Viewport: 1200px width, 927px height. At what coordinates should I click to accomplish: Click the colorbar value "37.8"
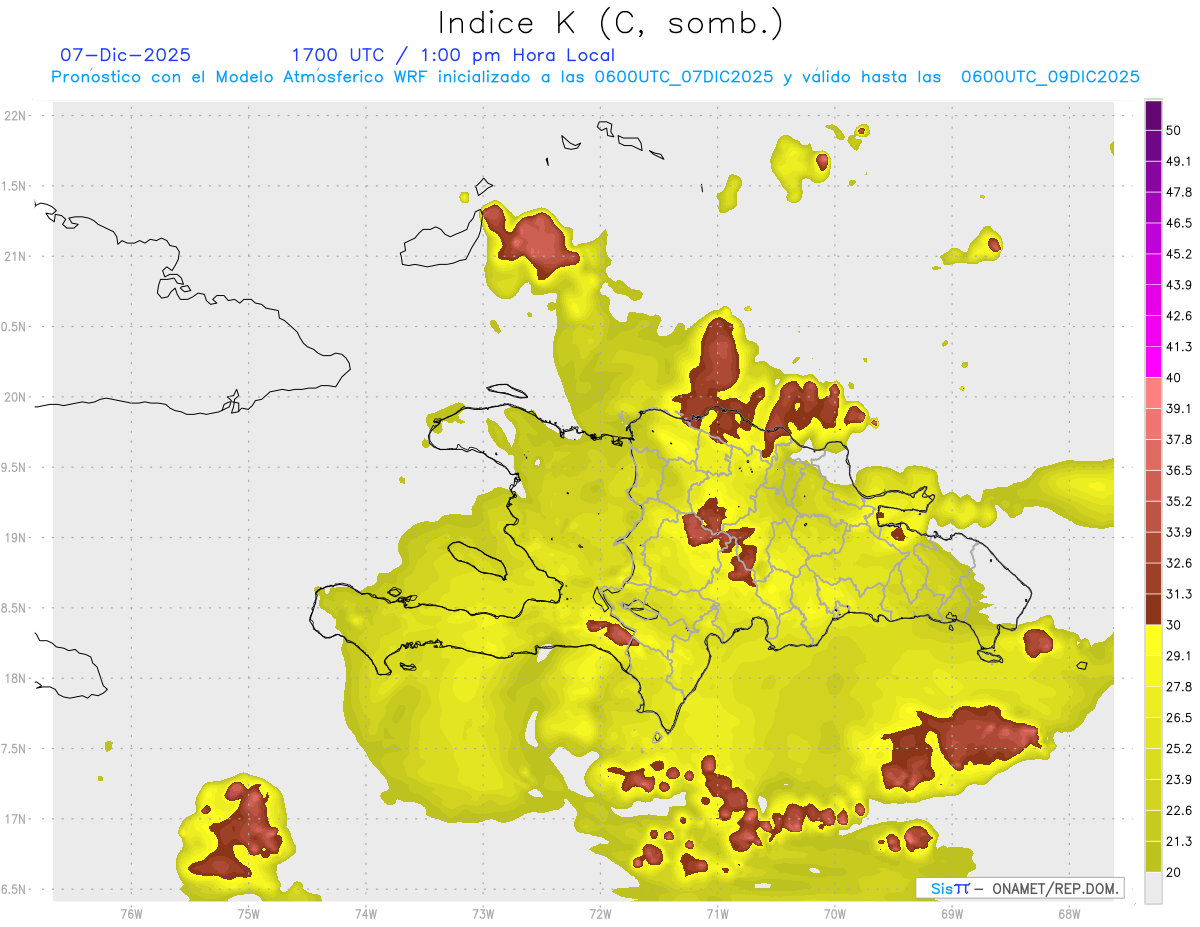(1179, 440)
